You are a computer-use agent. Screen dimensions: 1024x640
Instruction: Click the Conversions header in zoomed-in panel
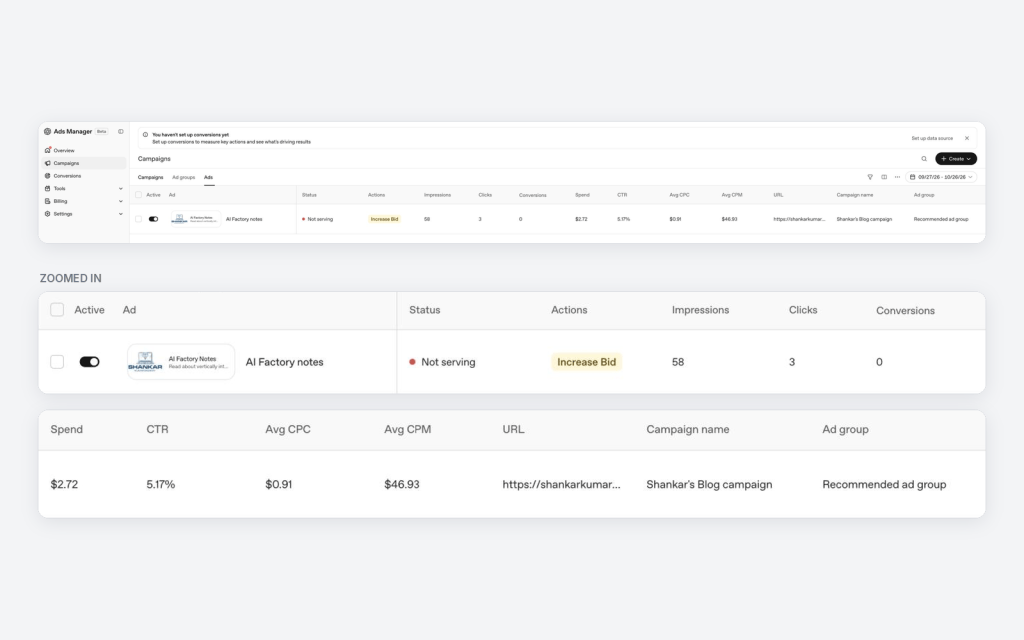click(905, 310)
